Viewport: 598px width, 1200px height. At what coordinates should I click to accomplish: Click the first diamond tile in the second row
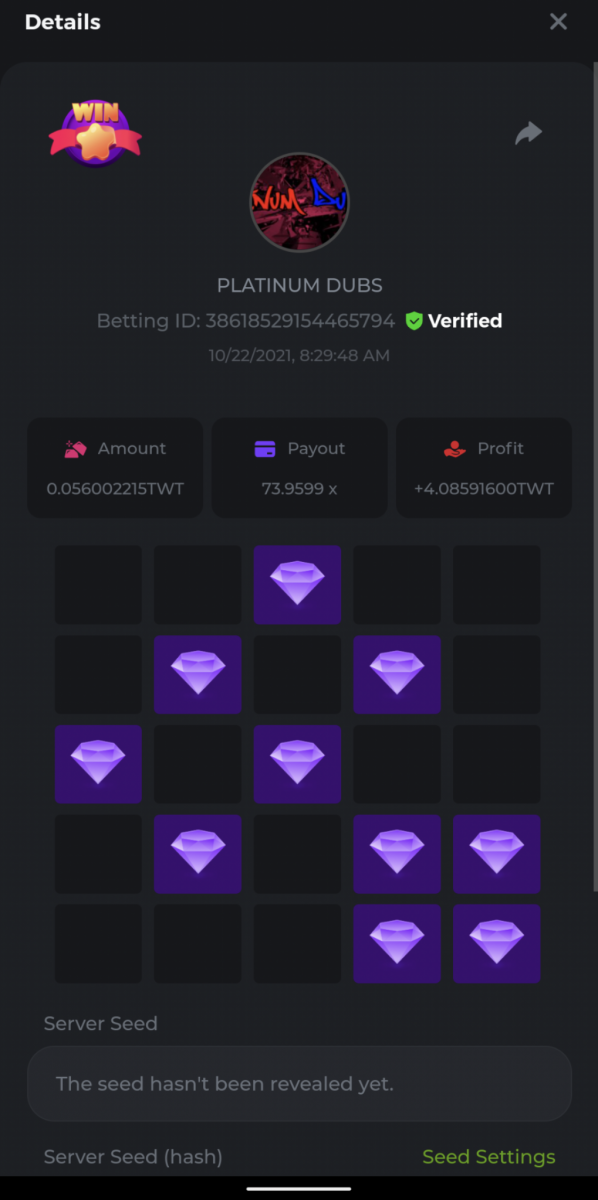pos(197,674)
